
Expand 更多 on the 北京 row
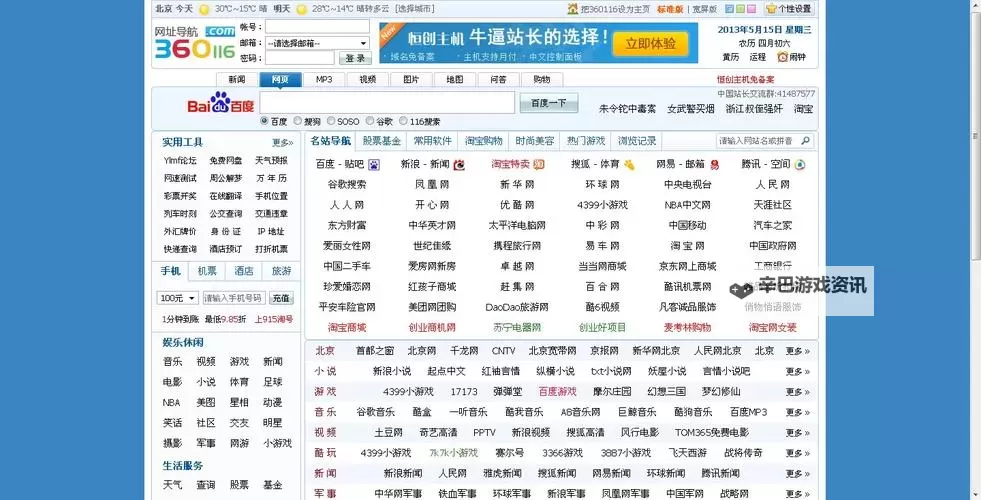(798, 351)
